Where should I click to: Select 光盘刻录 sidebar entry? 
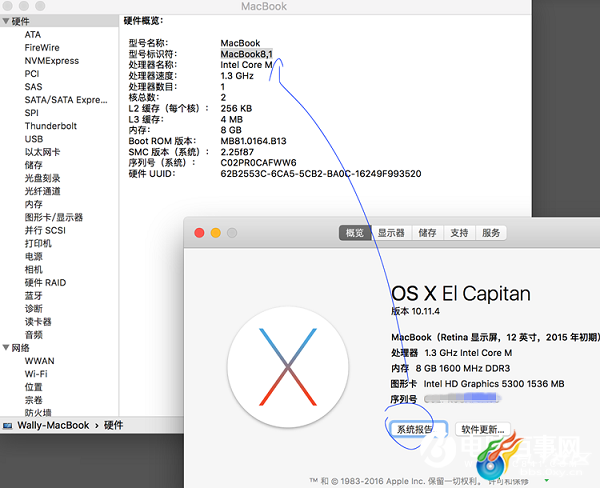(42, 178)
